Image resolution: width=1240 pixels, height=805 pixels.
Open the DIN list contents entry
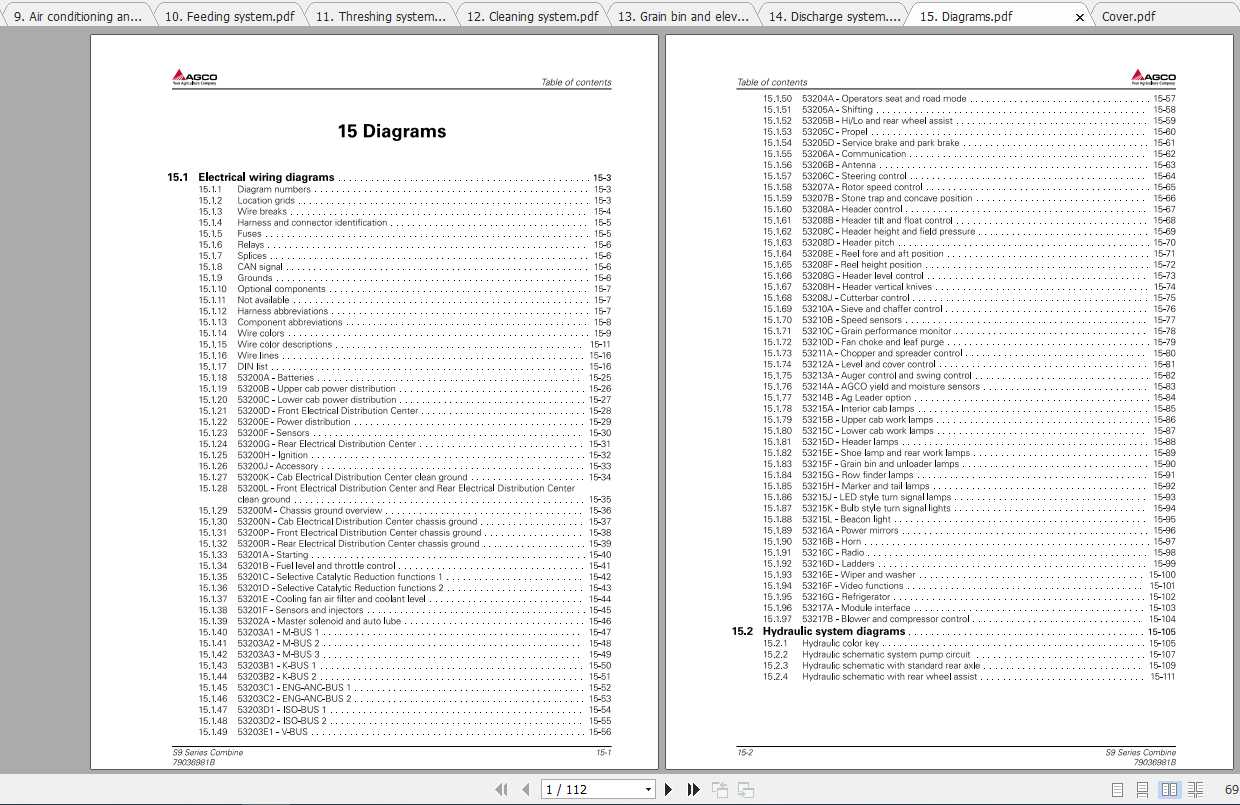point(252,367)
